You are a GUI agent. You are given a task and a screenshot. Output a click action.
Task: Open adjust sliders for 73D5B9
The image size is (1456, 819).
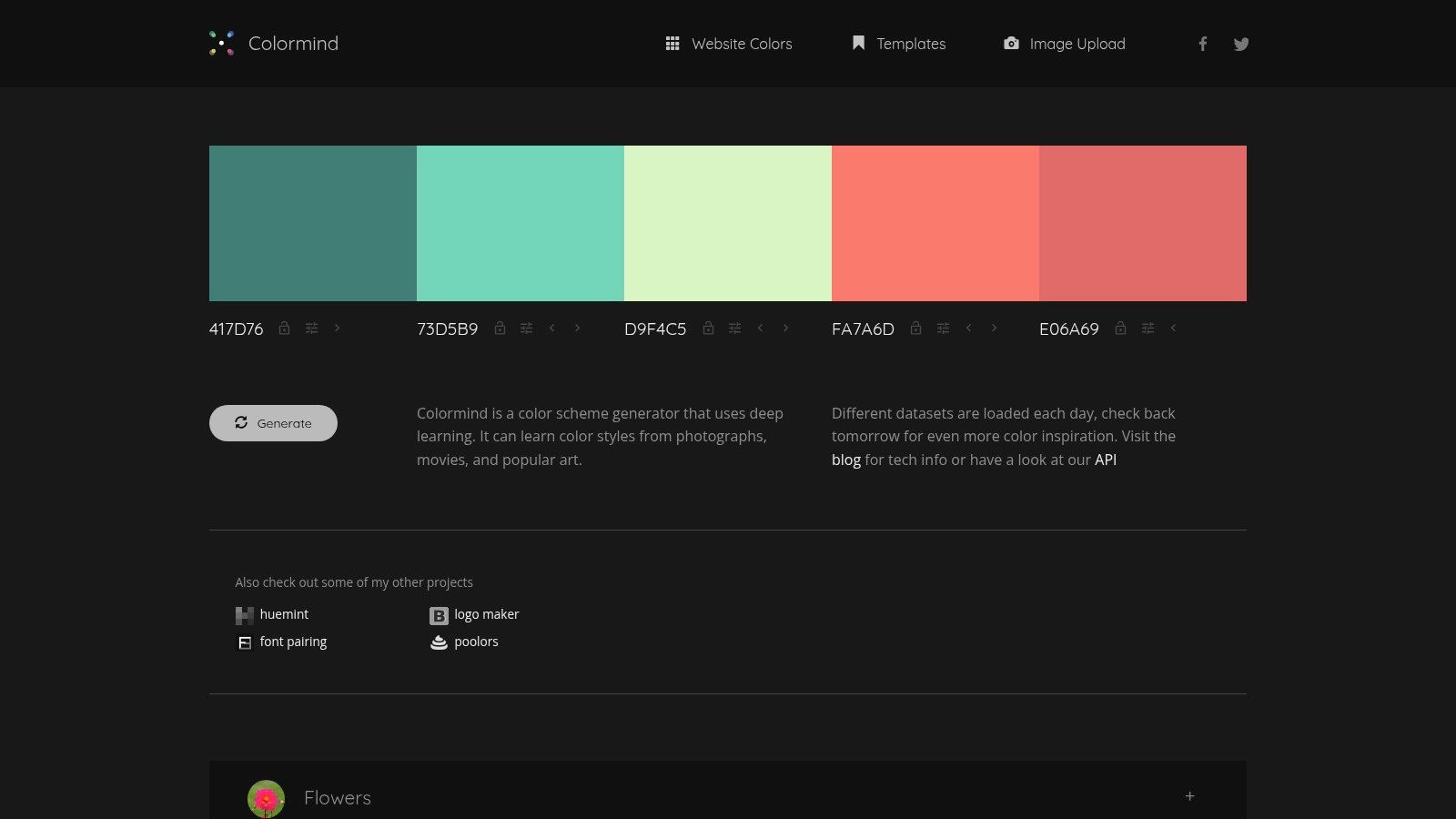pos(526,328)
